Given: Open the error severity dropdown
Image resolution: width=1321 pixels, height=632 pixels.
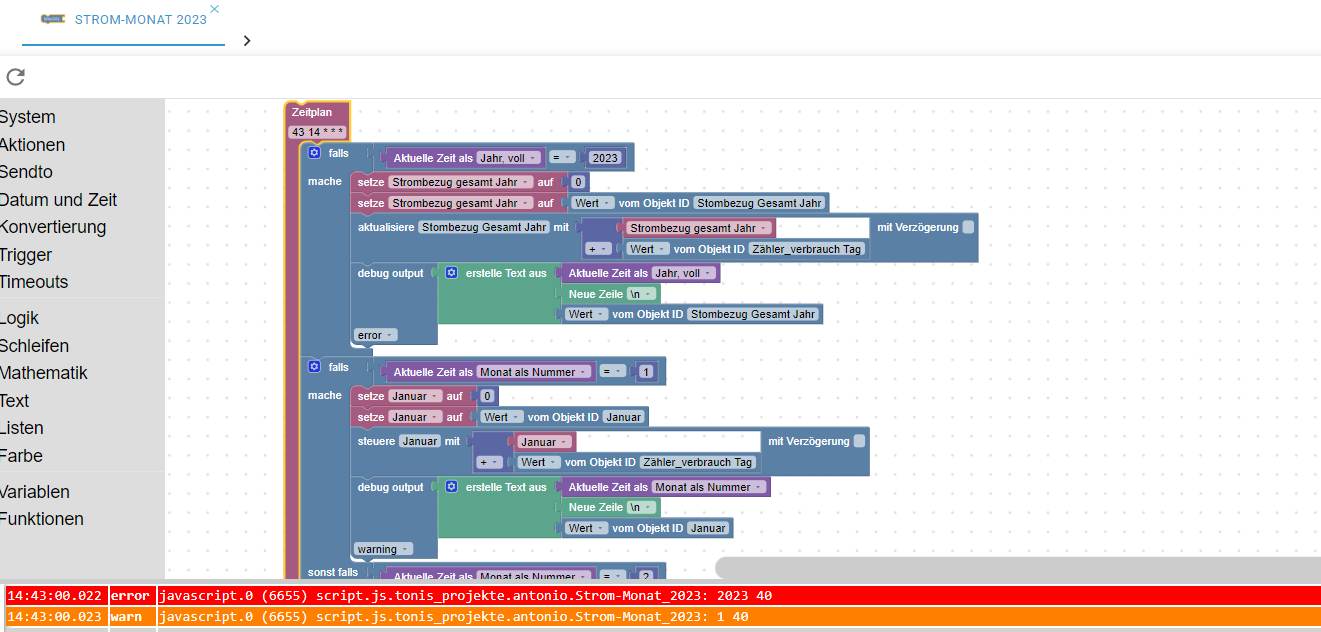Looking at the screenshot, I should coord(375,335).
